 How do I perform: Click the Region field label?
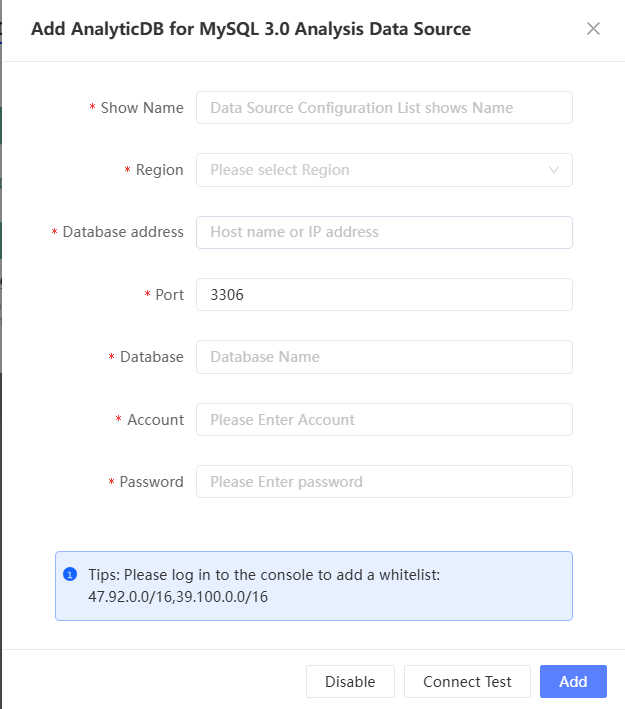pos(159,170)
